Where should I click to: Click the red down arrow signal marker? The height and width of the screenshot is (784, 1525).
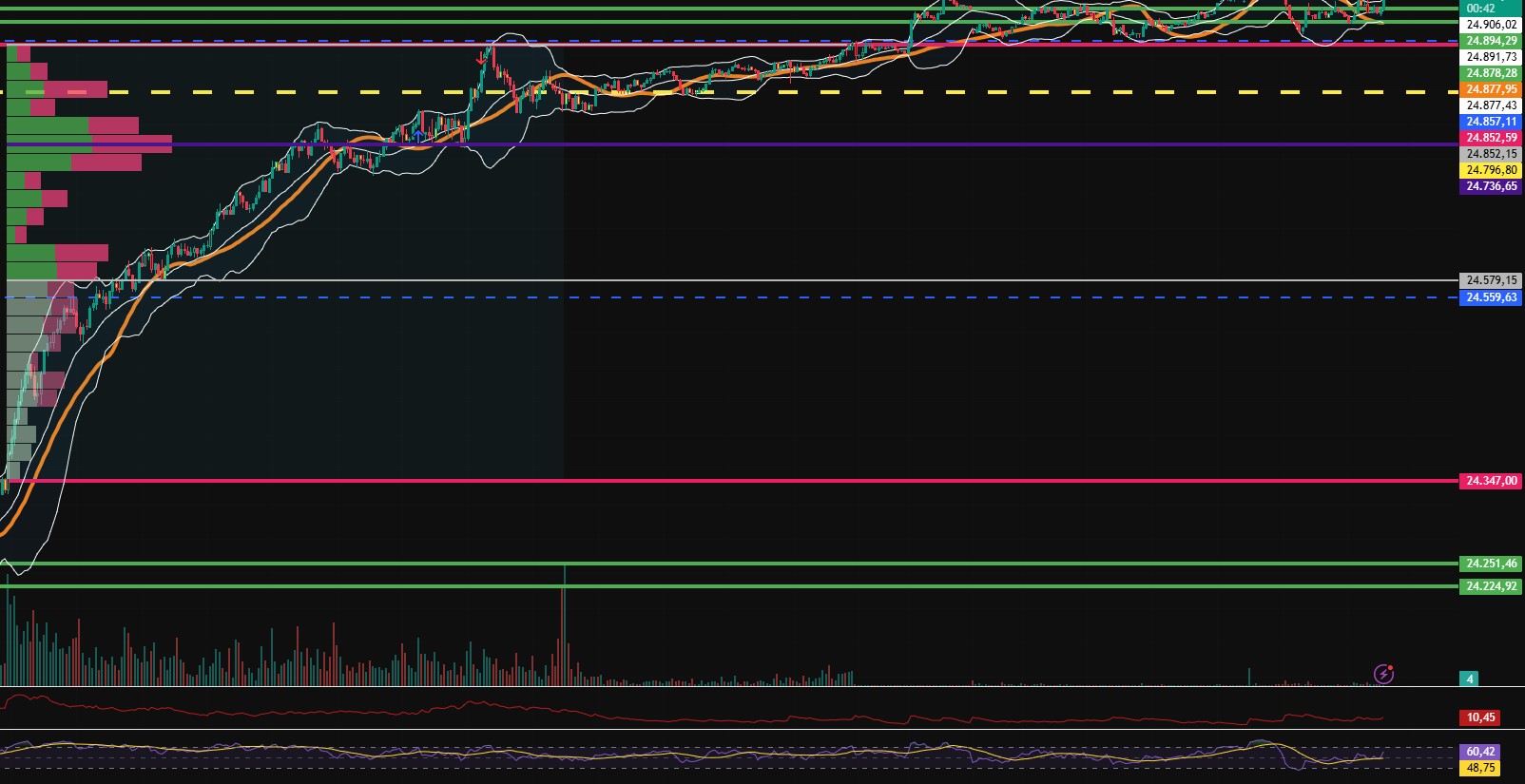click(x=480, y=60)
